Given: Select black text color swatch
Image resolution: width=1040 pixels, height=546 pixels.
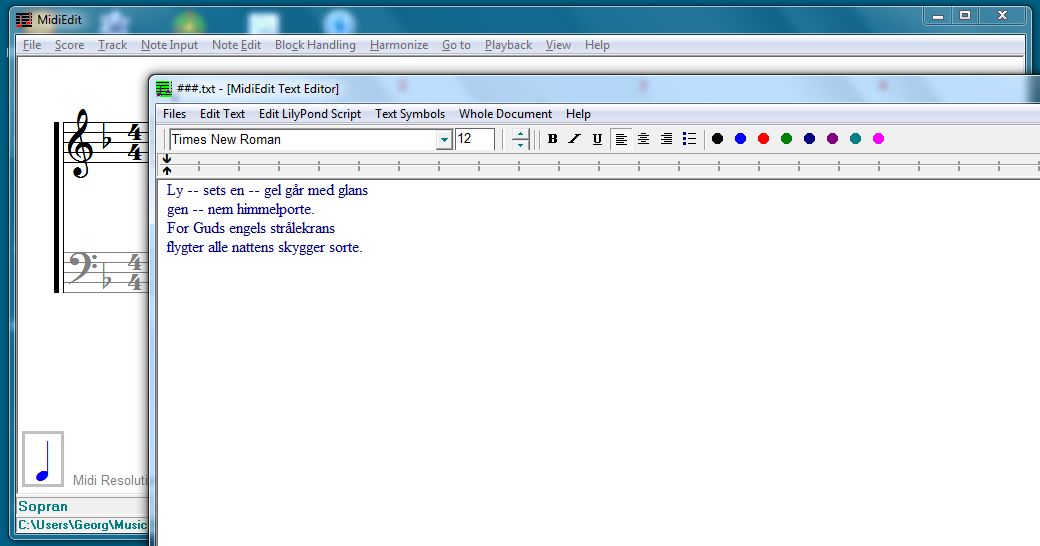Looking at the screenshot, I should (717, 139).
